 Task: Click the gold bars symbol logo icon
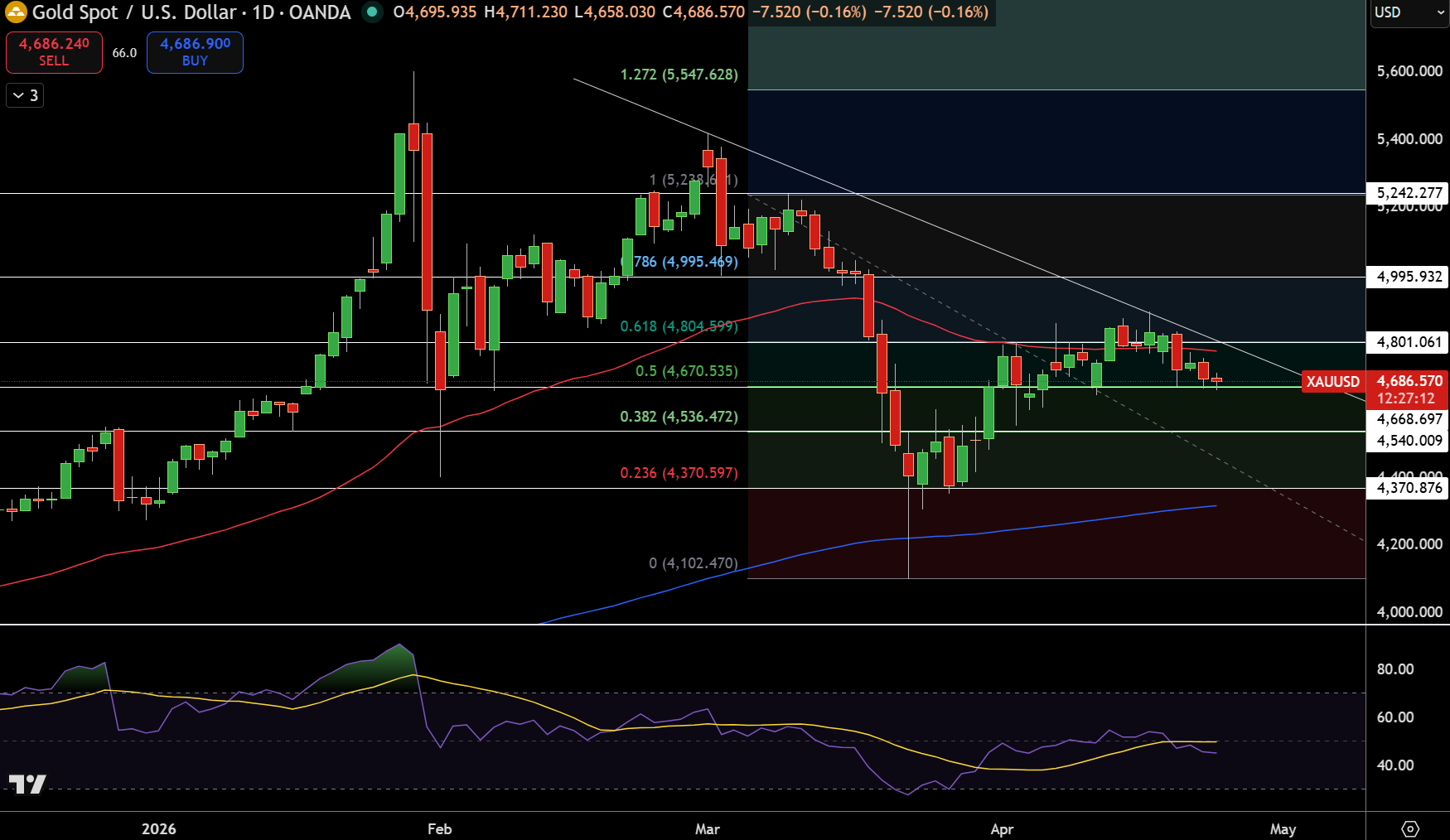14,12
